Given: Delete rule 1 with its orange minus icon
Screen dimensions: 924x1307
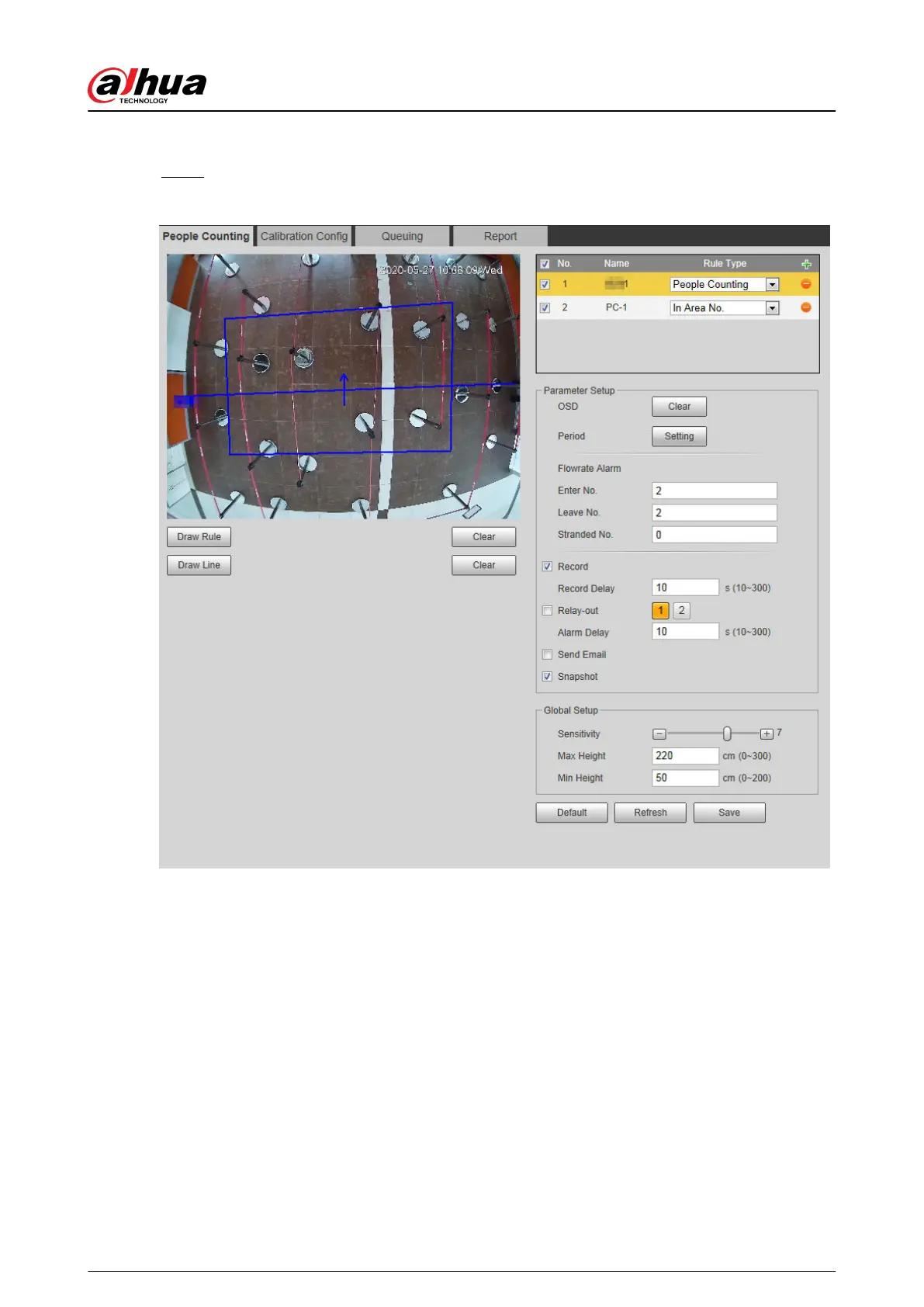Looking at the screenshot, I should point(806,284).
